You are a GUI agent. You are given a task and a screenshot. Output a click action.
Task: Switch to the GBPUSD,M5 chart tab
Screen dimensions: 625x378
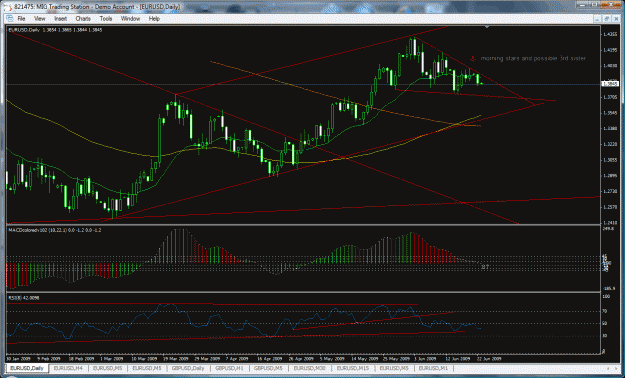[x=269, y=368]
